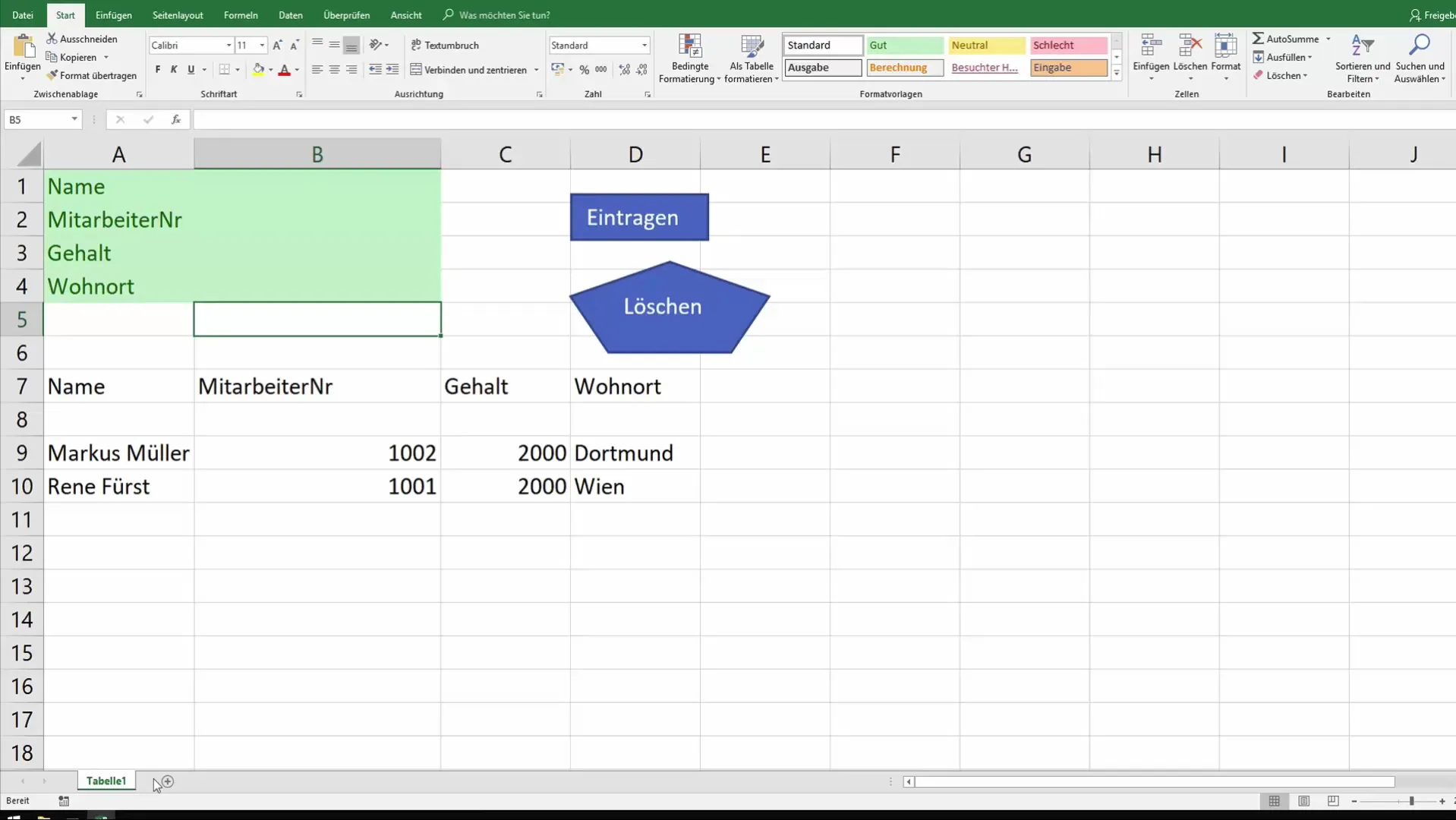Click Textumbruch wrap text
Screen dimensions: 1456x820
(x=445, y=46)
